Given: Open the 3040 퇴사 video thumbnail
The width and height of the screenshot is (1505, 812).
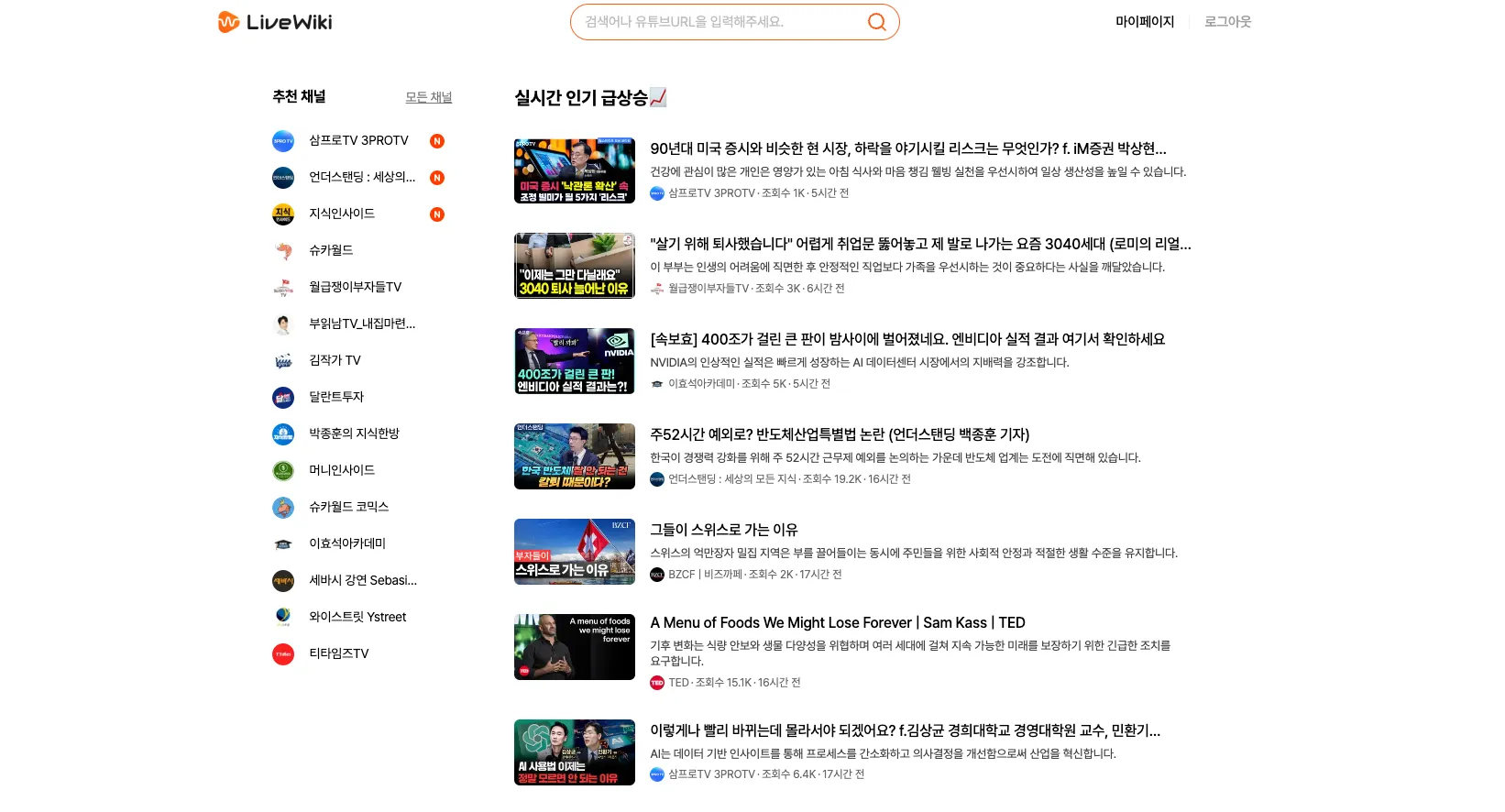Looking at the screenshot, I should pos(574,266).
